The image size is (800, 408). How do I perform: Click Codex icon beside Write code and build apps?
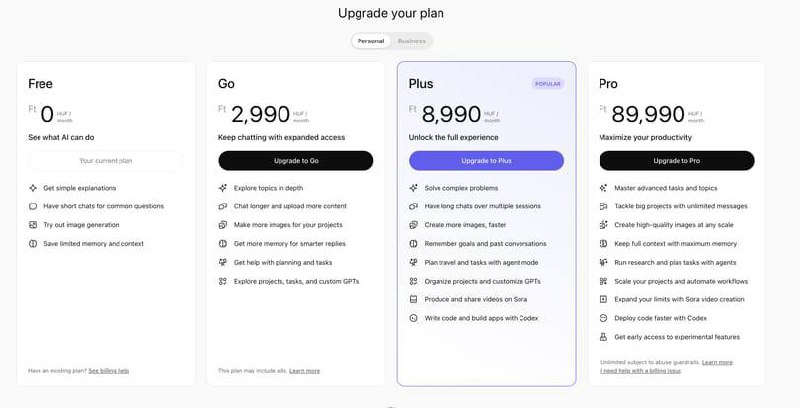(414, 318)
